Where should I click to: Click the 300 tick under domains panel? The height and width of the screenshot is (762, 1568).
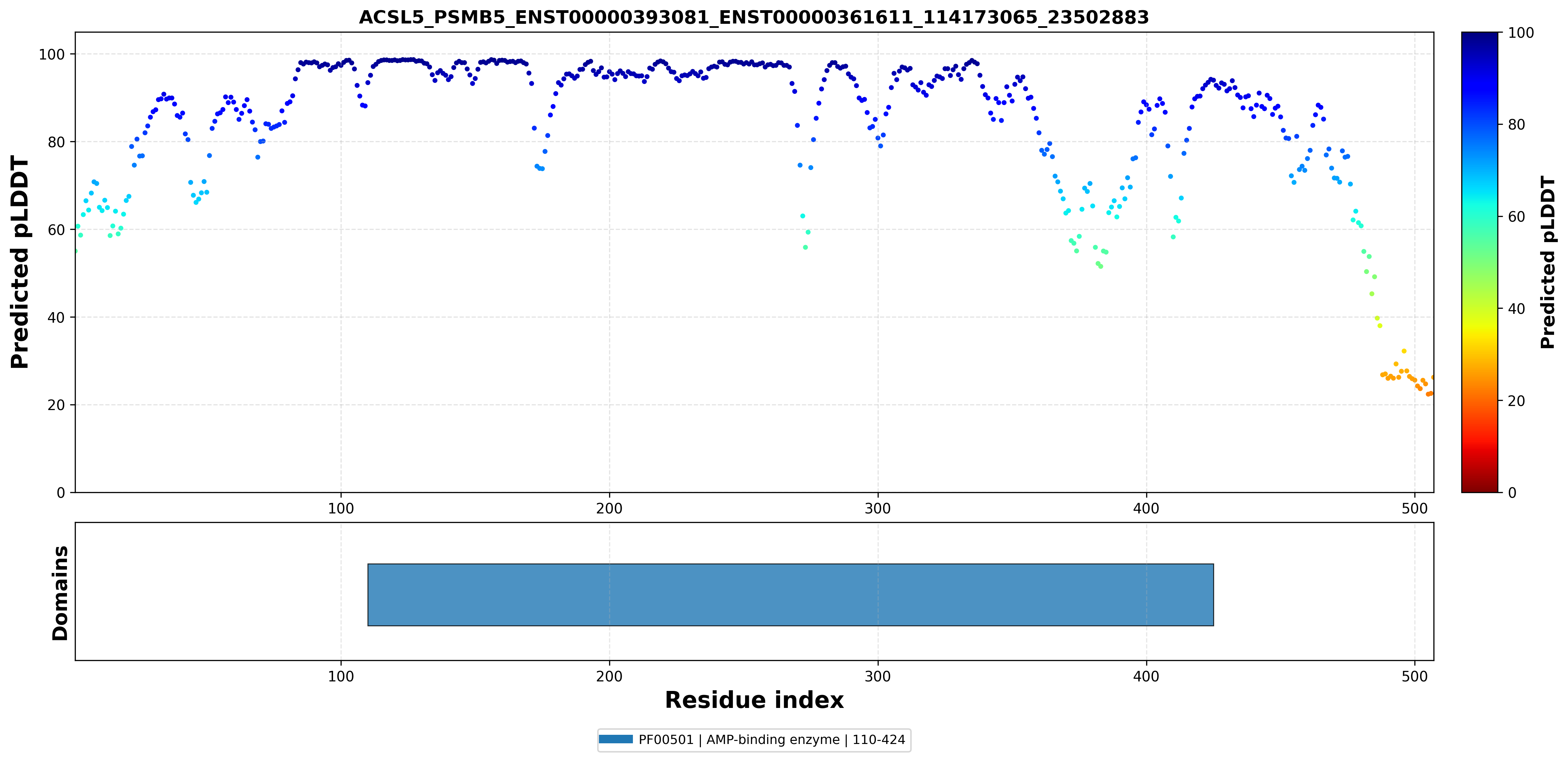(878, 677)
